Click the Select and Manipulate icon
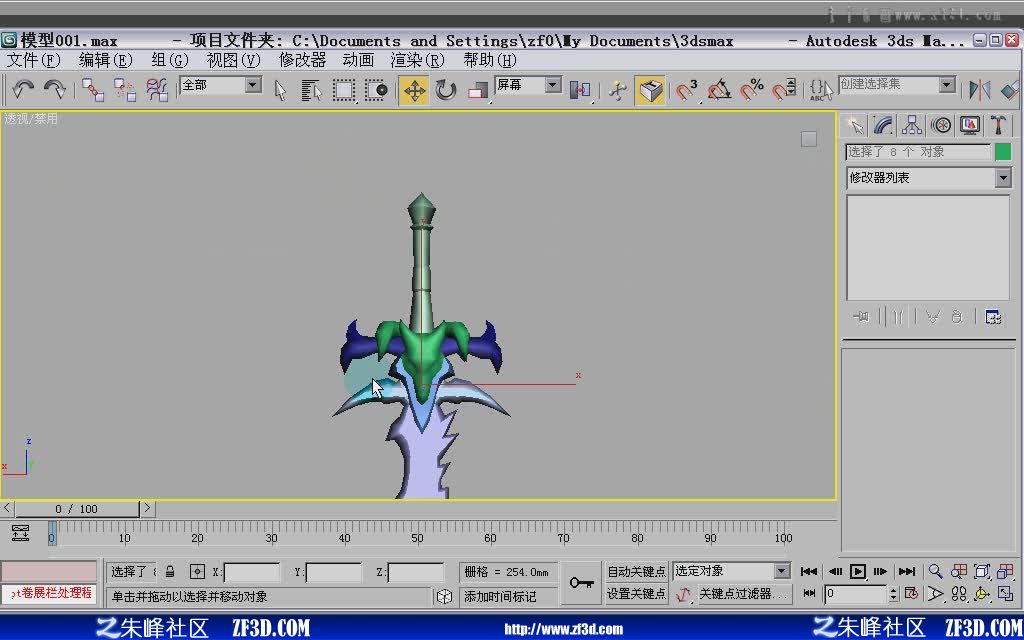Viewport: 1024px width, 640px height. pos(617,90)
